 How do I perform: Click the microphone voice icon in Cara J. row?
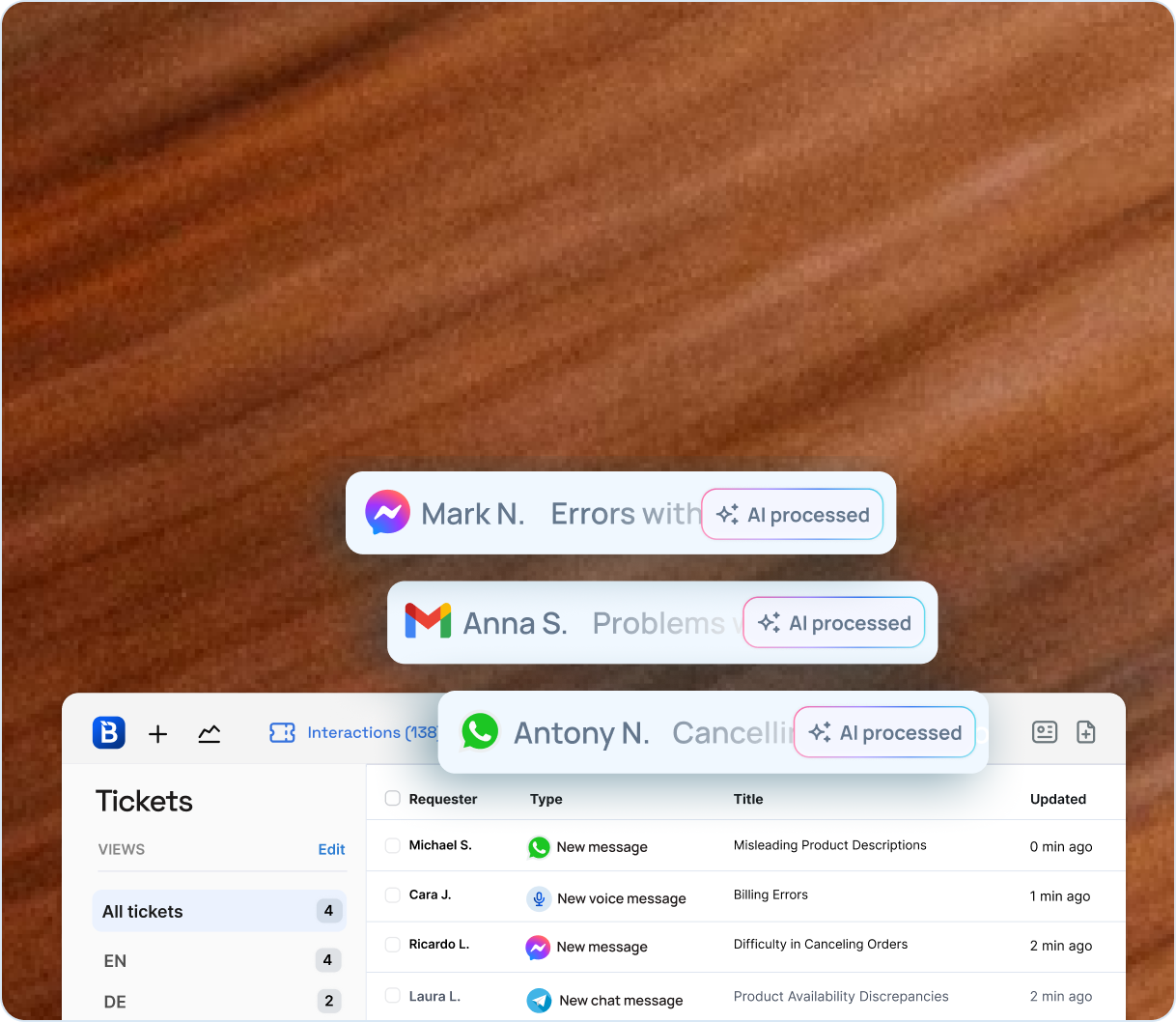coord(539,898)
